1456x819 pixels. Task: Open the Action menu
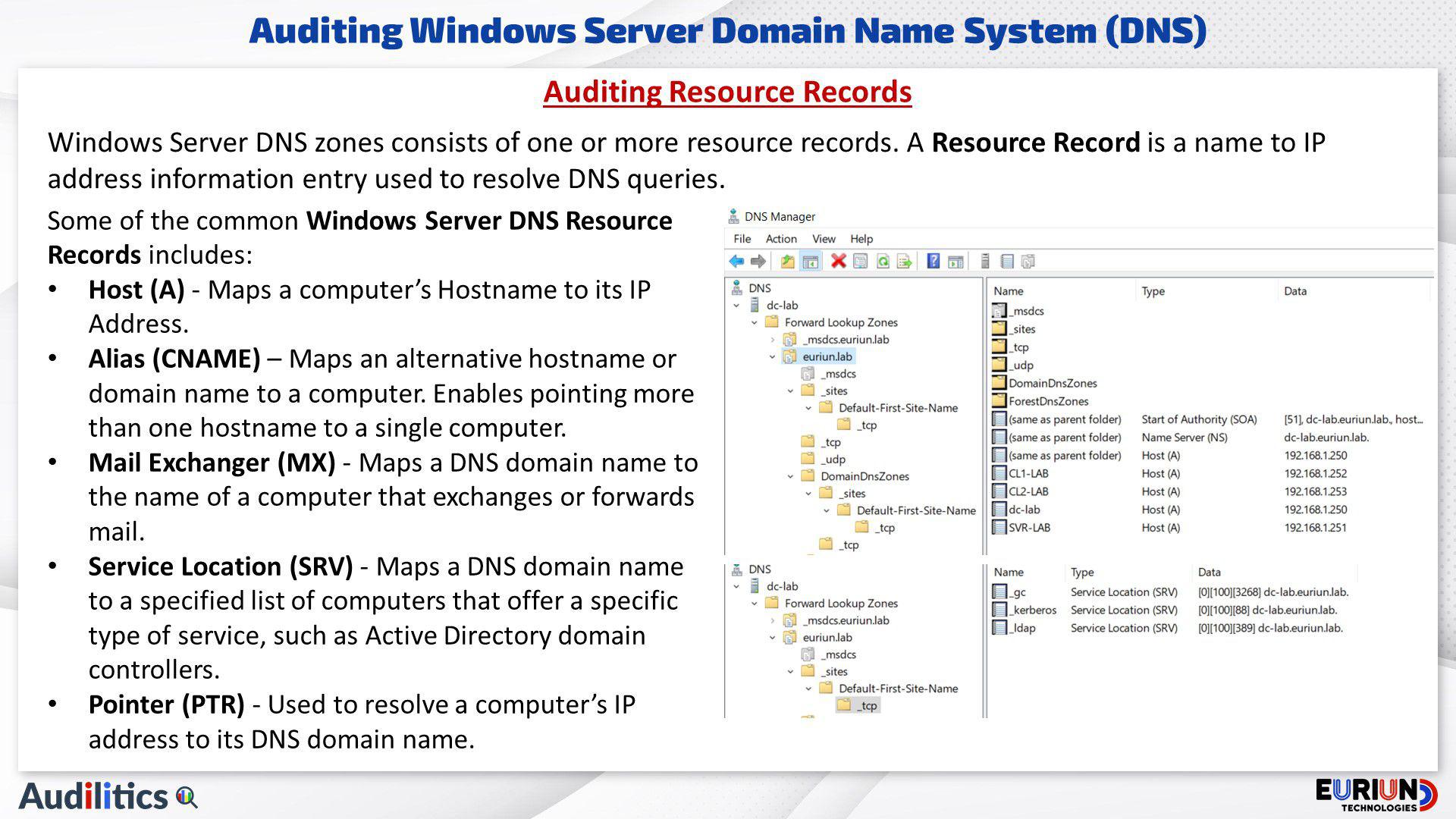coord(780,239)
